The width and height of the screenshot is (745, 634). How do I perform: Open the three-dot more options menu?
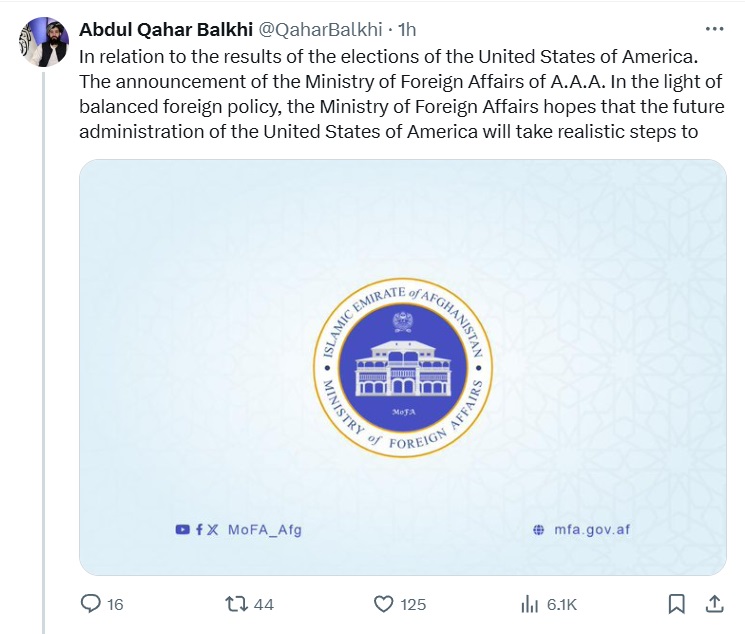[715, 29]
